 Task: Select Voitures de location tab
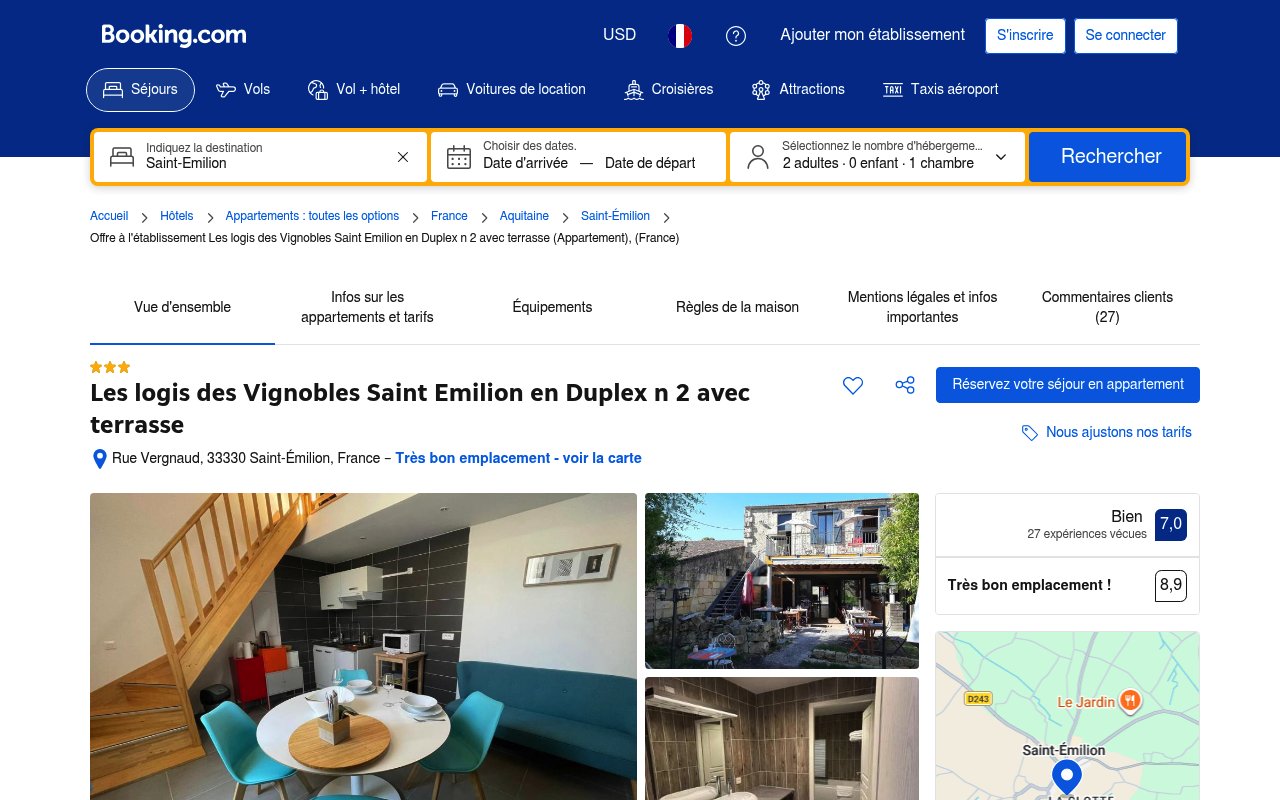pos(512,89)
